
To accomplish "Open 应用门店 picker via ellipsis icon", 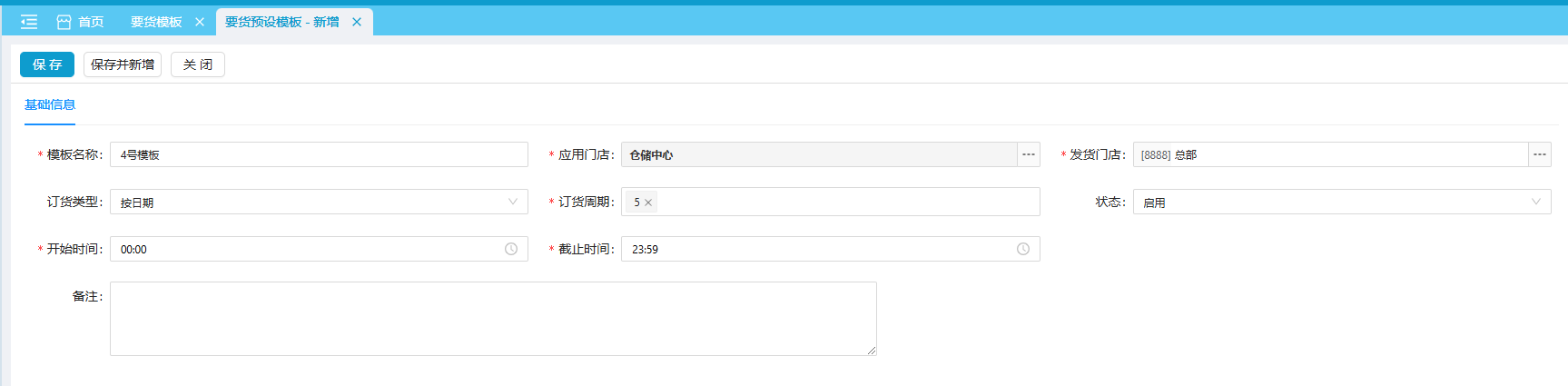I will coord(1028,154).
